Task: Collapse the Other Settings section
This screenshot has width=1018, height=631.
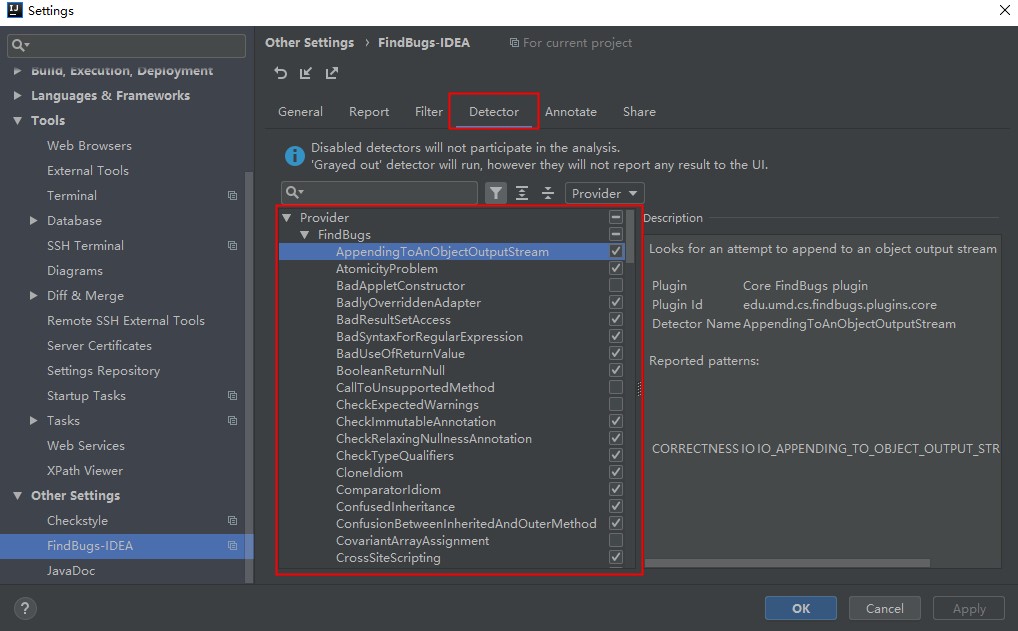Action: tap(18, 496)
